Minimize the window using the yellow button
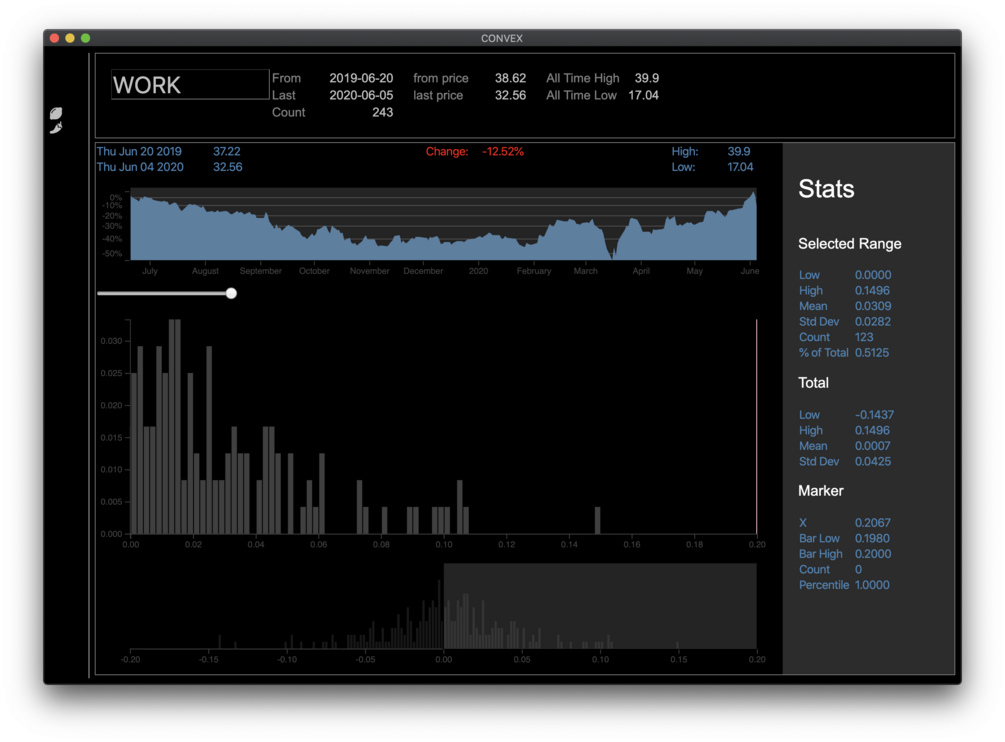 [x=70, y=38]
